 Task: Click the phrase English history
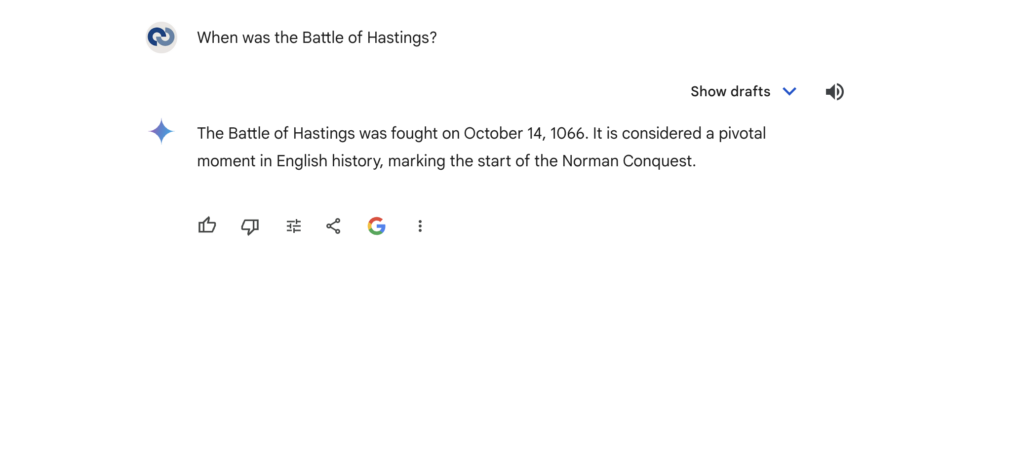[x=328, y=161]
